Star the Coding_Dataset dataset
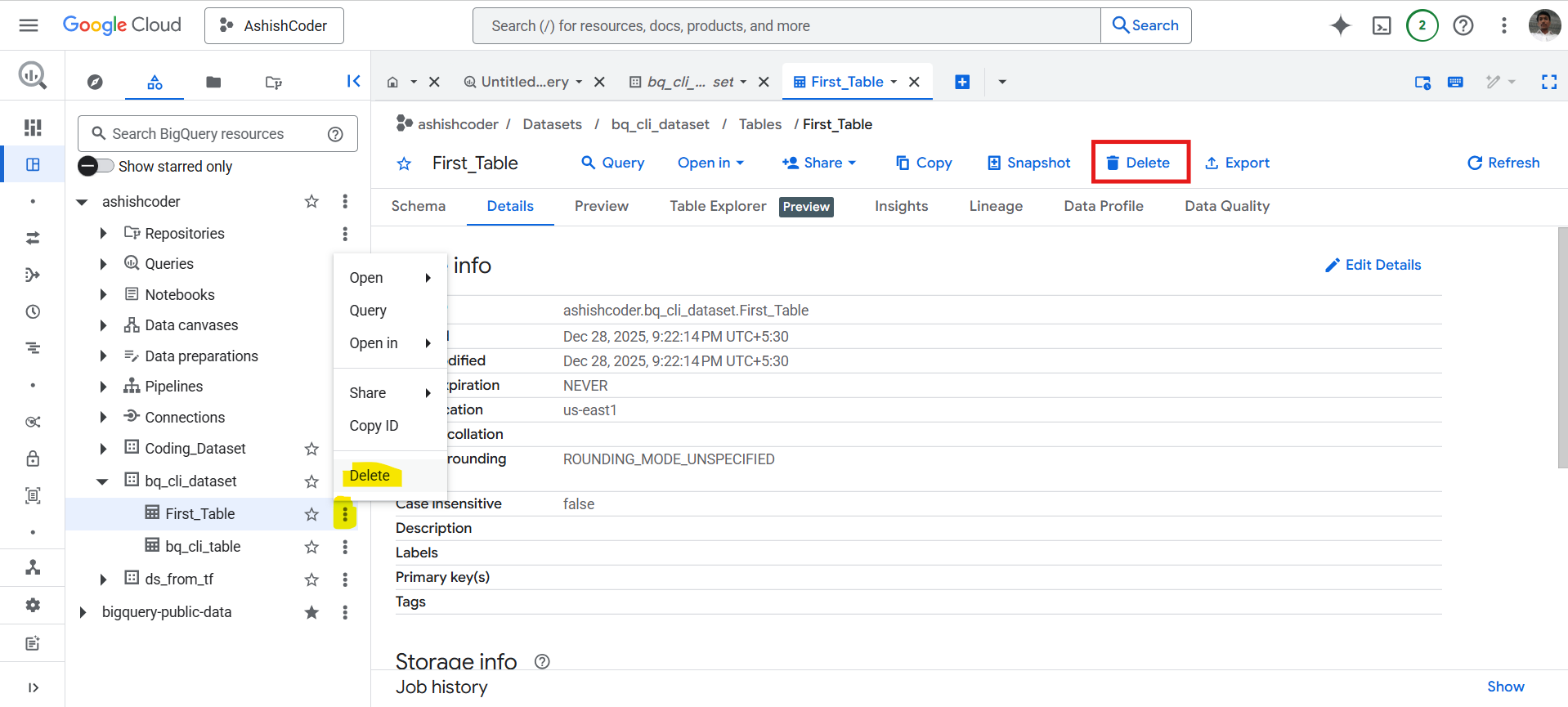The height and width of the screenshot is (707, 1568). pyautogui.click(x=311, y=449)
